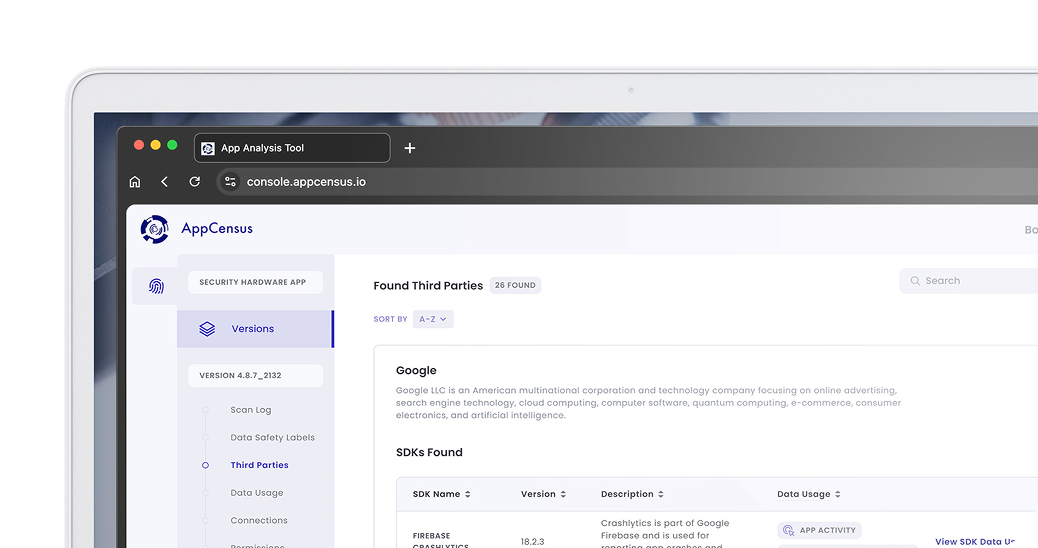Click the browser home icon
This screenshot has height=548, width=1038.
click(135, 181)
